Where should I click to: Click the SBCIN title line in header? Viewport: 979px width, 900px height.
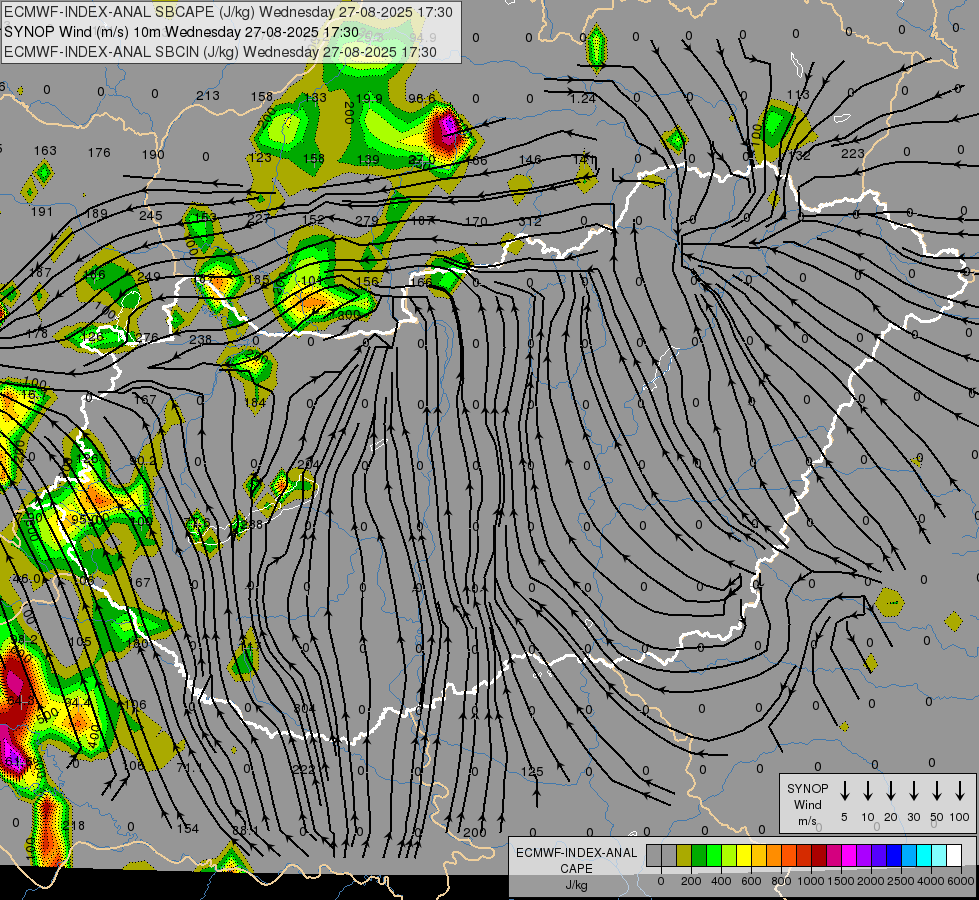coord(220,52)
